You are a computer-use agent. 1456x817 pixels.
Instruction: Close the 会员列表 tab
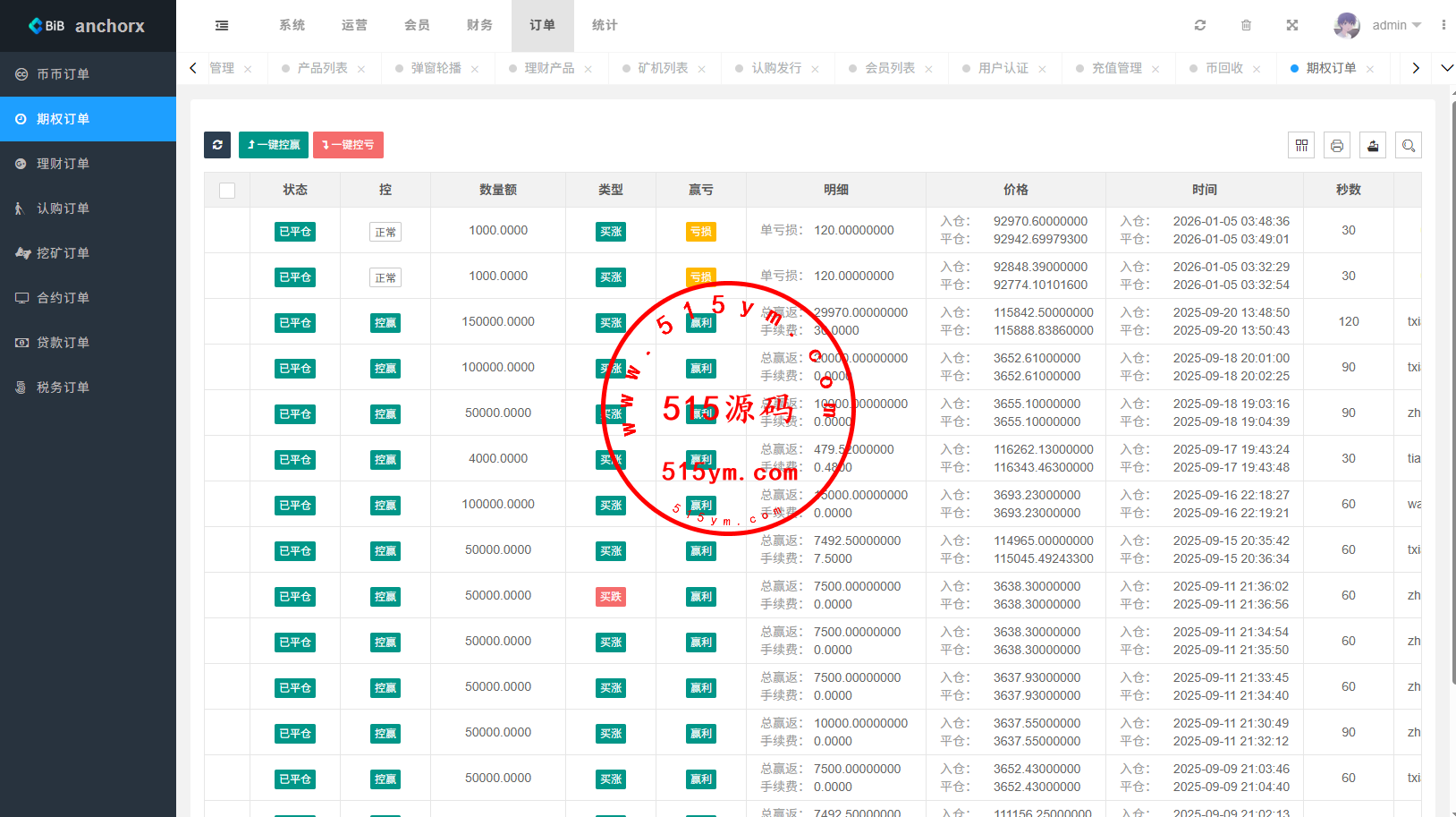(928, 69)
